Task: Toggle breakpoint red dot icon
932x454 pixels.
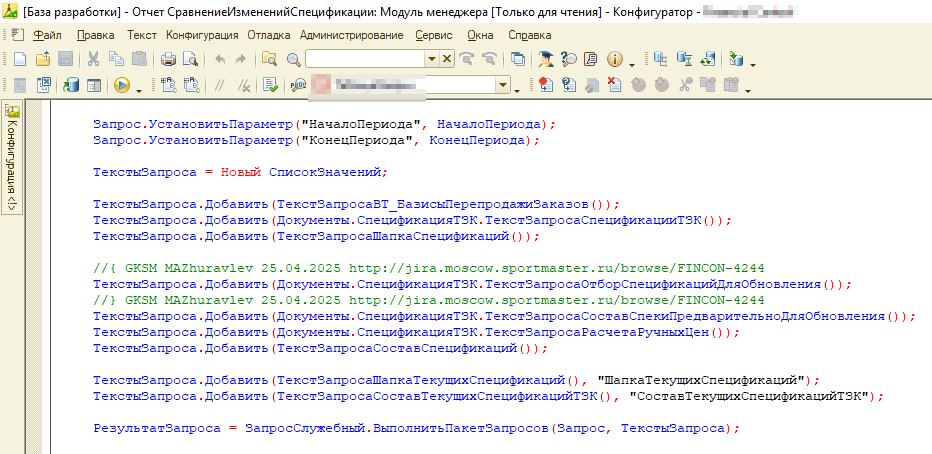Action: (x=546, y=85)
